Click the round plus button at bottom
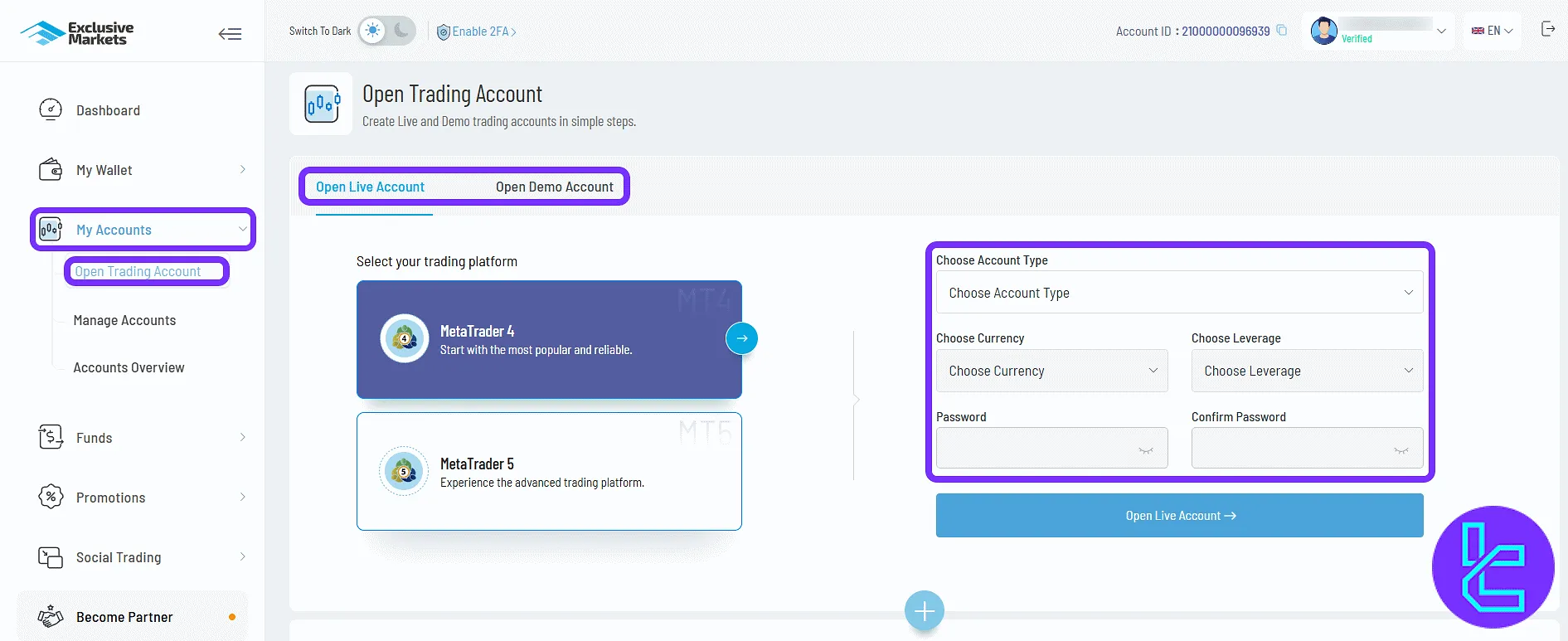The image size is (1568, 641). [x=925, y=611]
